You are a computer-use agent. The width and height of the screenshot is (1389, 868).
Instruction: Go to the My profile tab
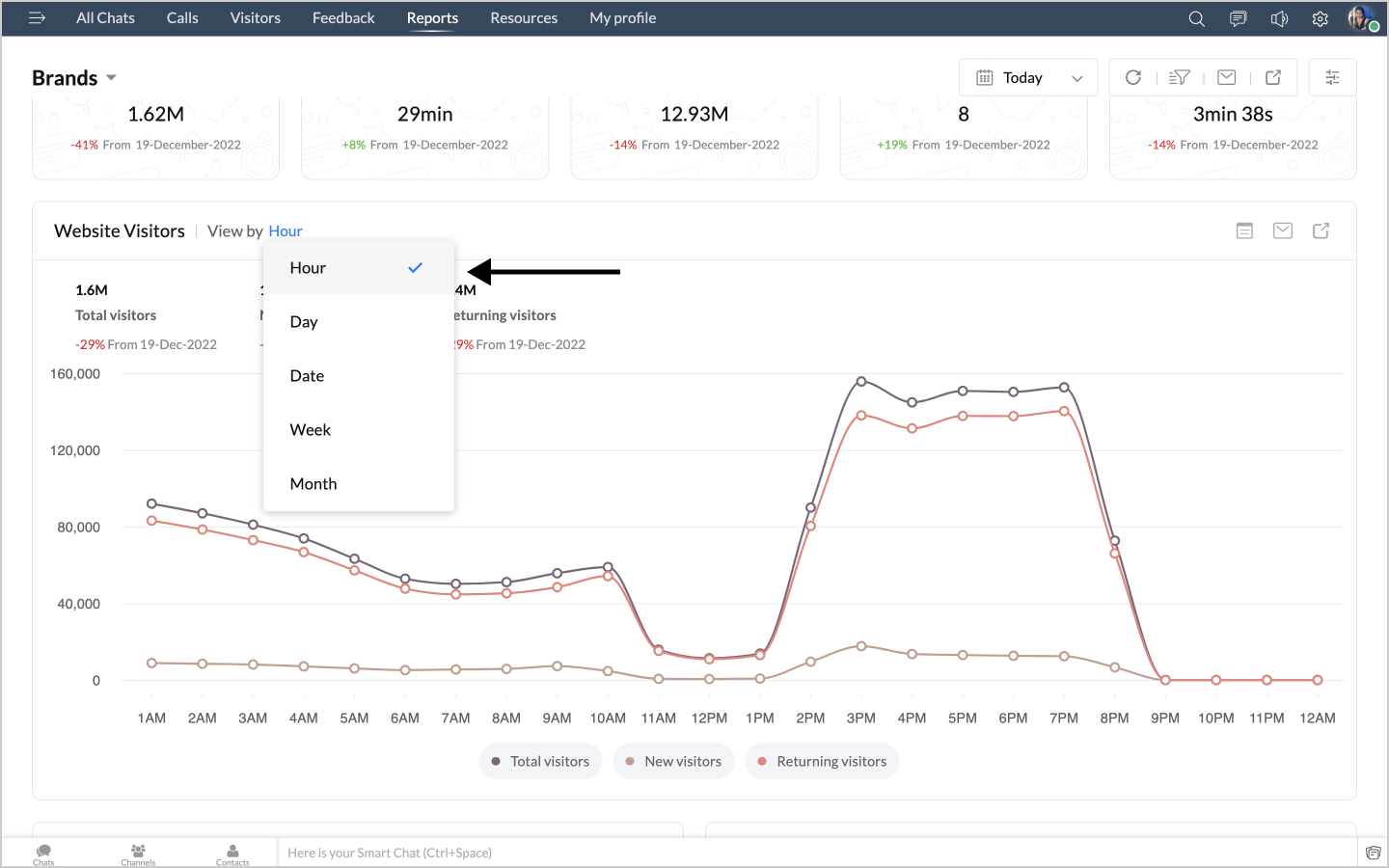[623, 18]
